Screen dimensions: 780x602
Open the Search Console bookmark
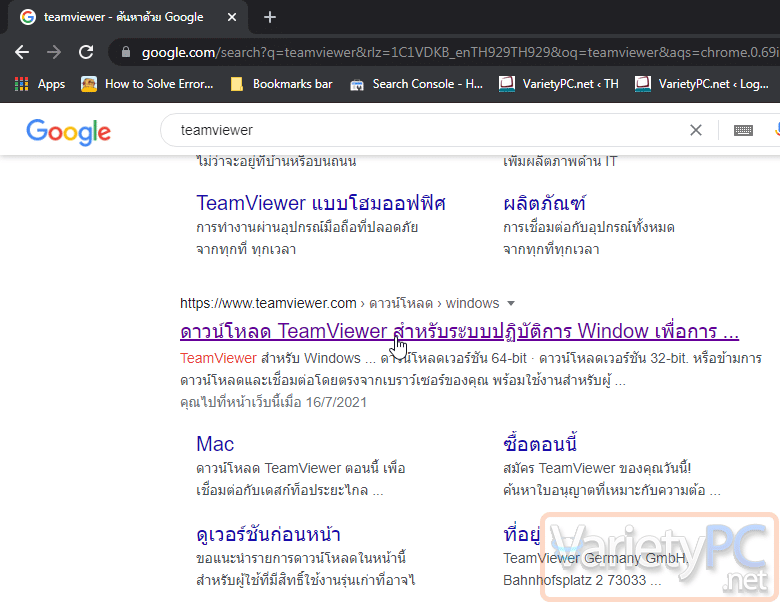coord(416,84)
